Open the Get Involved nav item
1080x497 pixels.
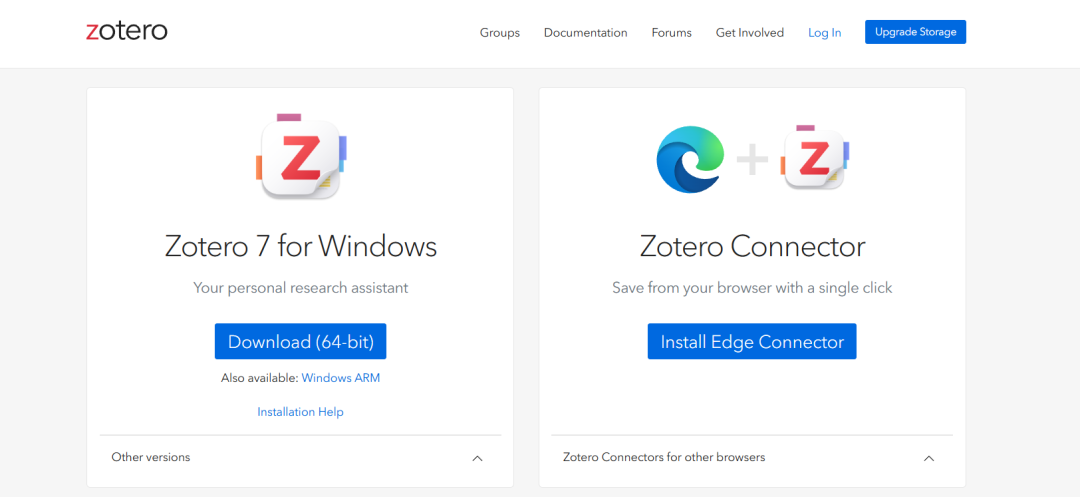pos(749,32)
